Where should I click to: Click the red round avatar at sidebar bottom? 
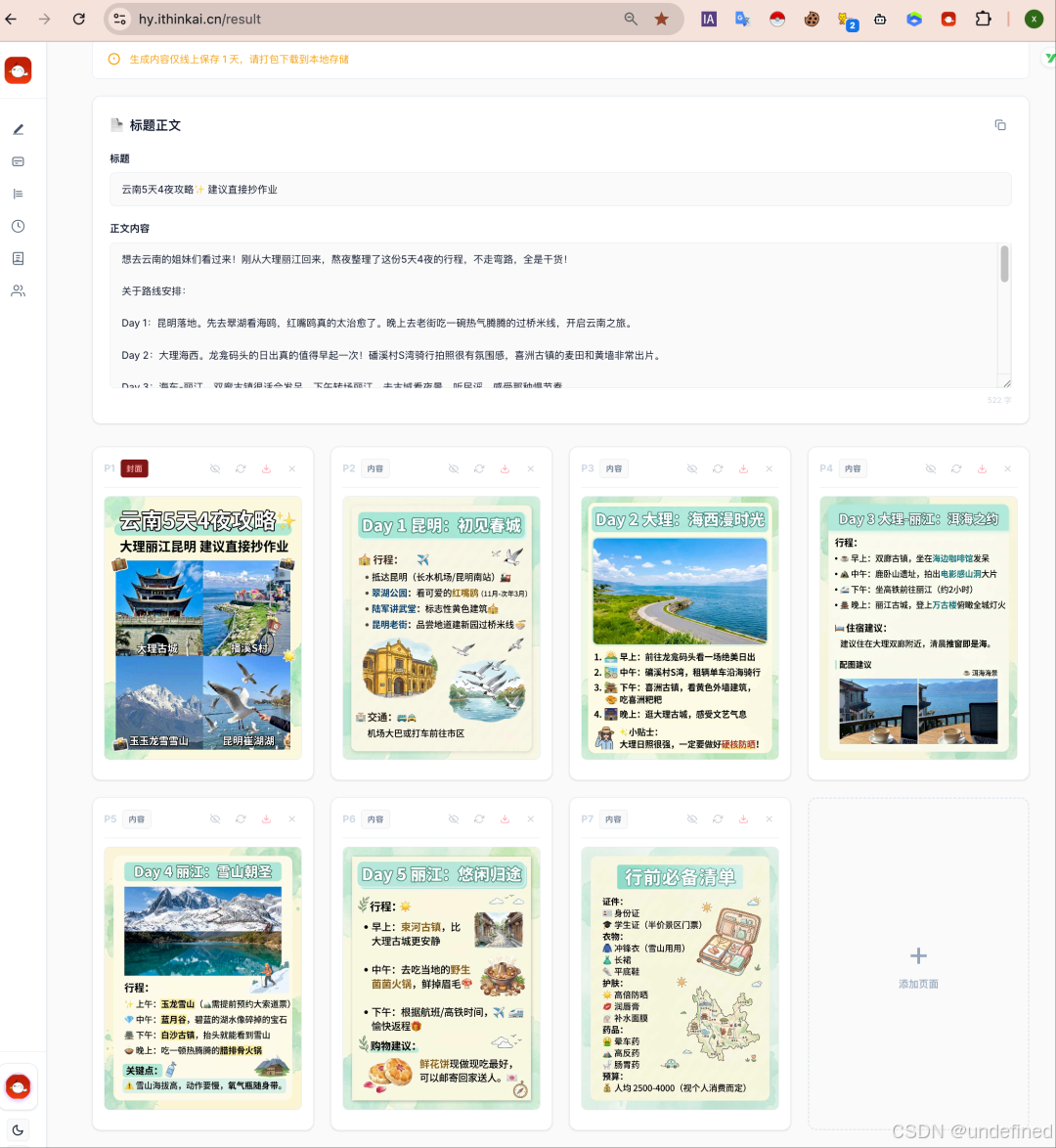coord(19,1086)
